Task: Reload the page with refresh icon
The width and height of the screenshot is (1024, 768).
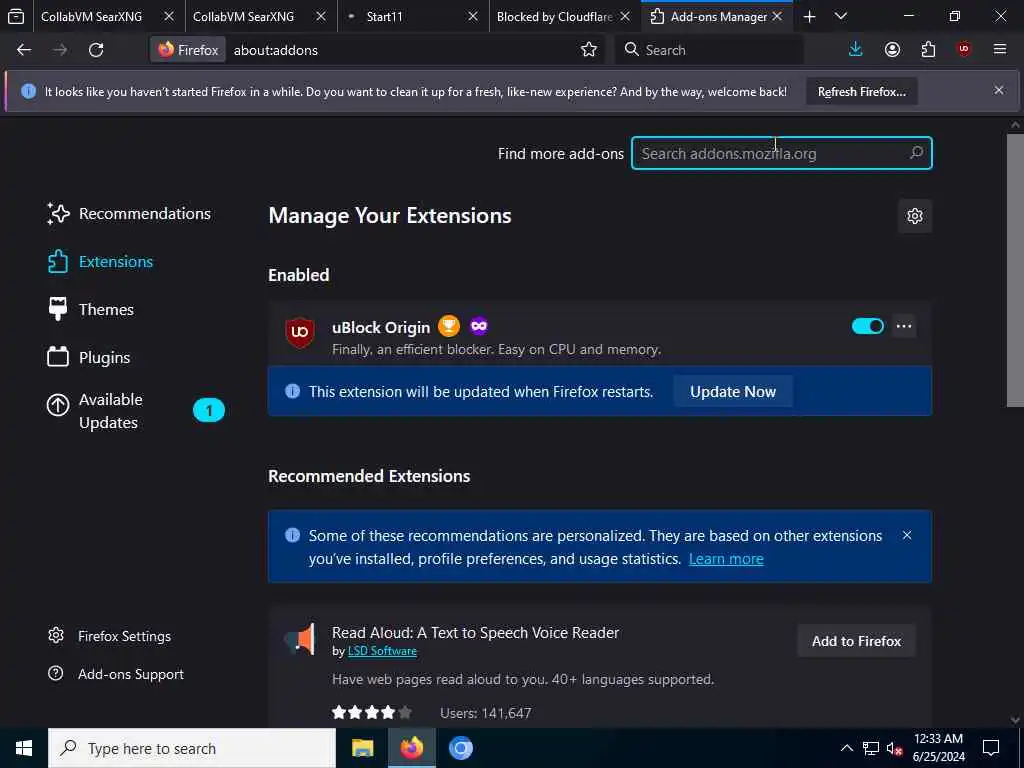Action: coord(96,50)
